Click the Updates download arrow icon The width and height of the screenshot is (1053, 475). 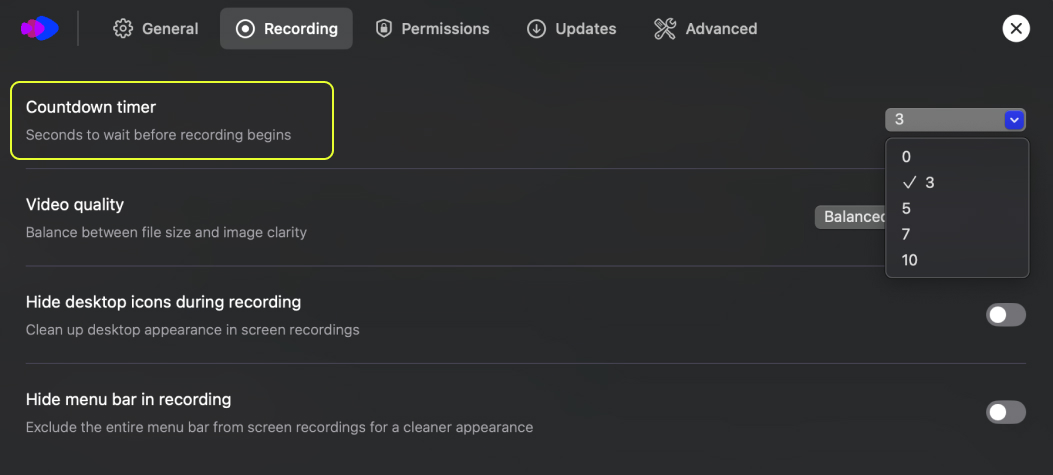536,29
